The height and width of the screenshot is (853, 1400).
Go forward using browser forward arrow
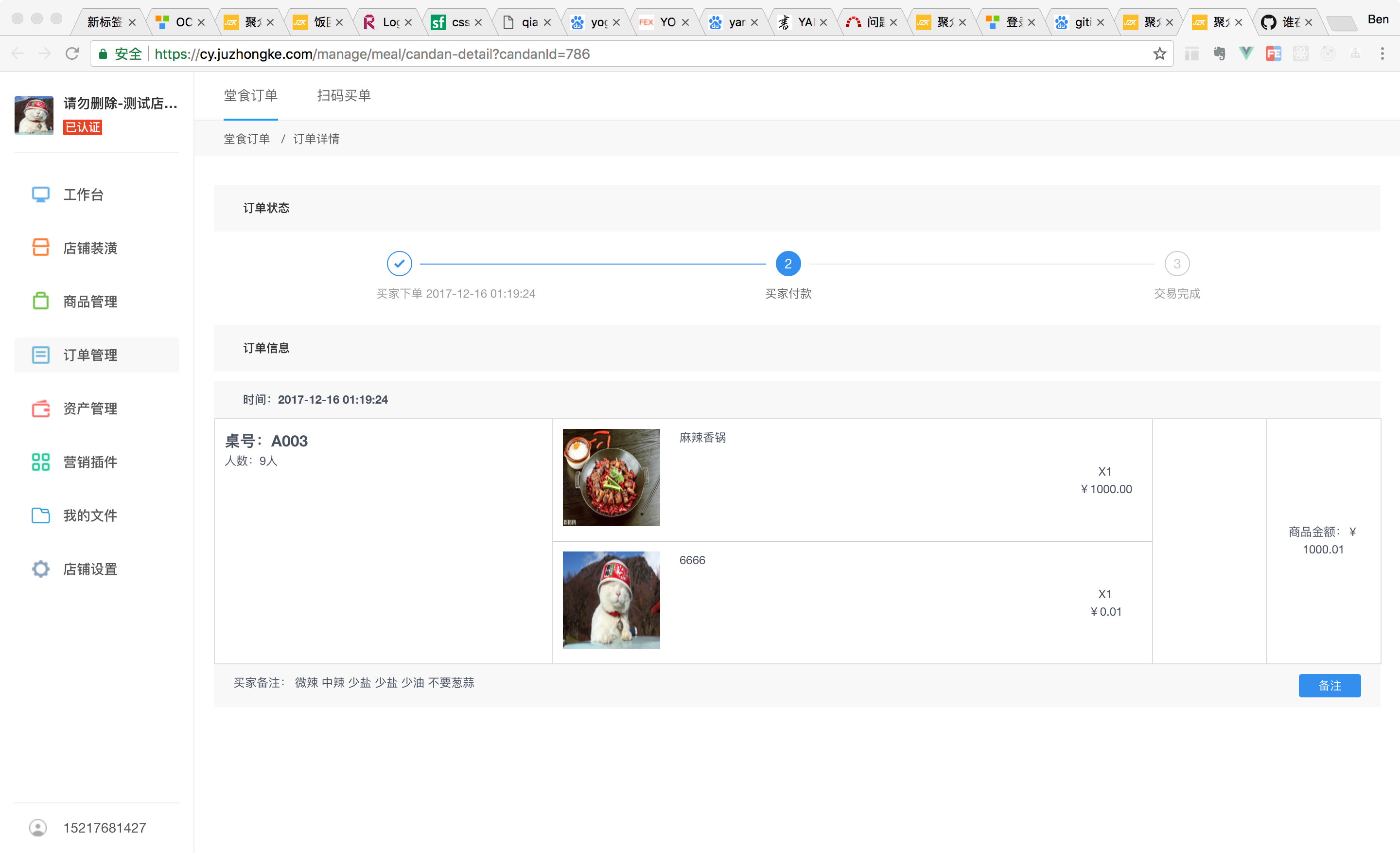[44, 53]
